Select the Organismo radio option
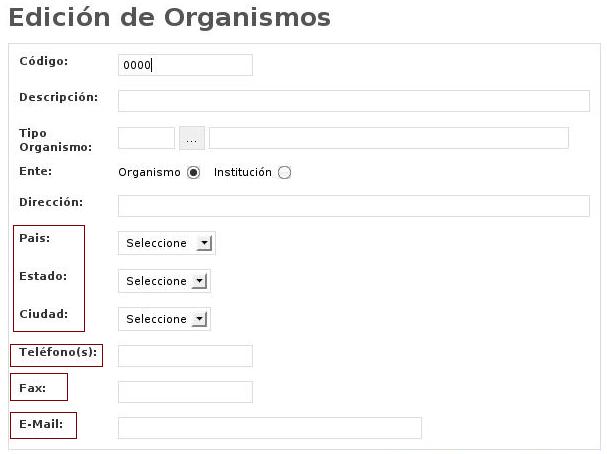 193,172
